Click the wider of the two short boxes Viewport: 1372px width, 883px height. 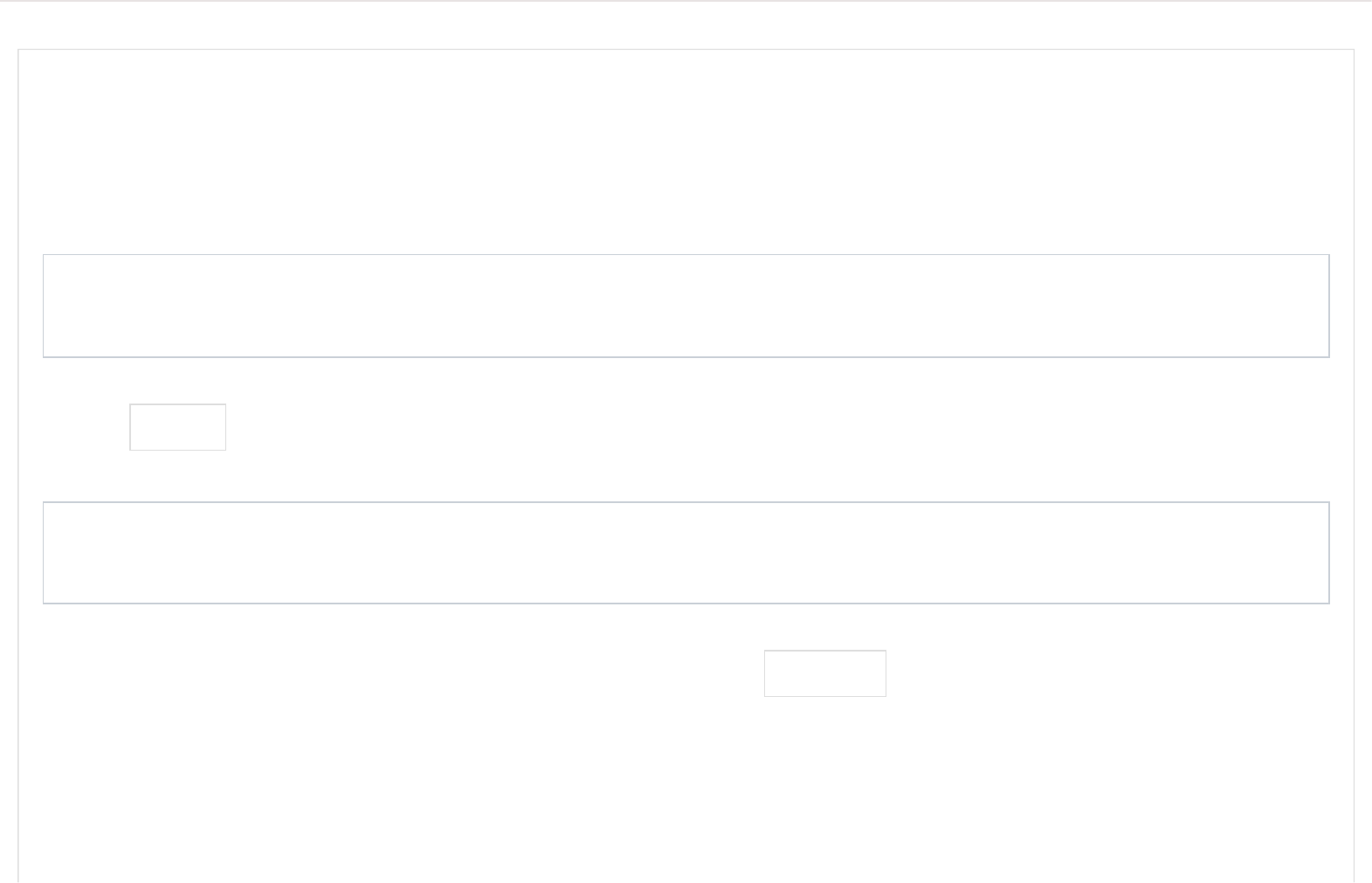[x=824, y=673]
